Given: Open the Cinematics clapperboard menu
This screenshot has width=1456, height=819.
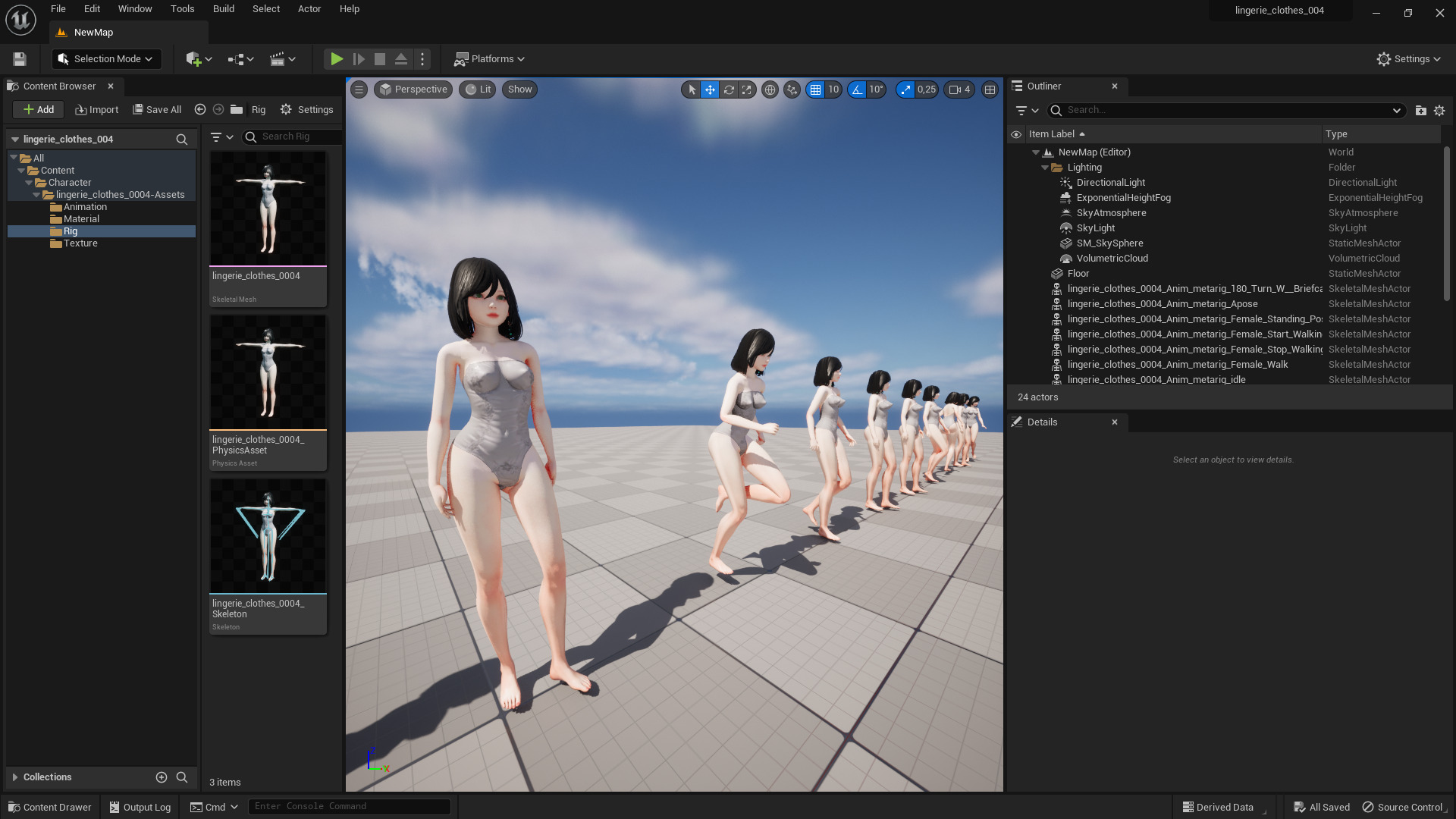Looking at the screenshot, I should [x=283, y=59].
